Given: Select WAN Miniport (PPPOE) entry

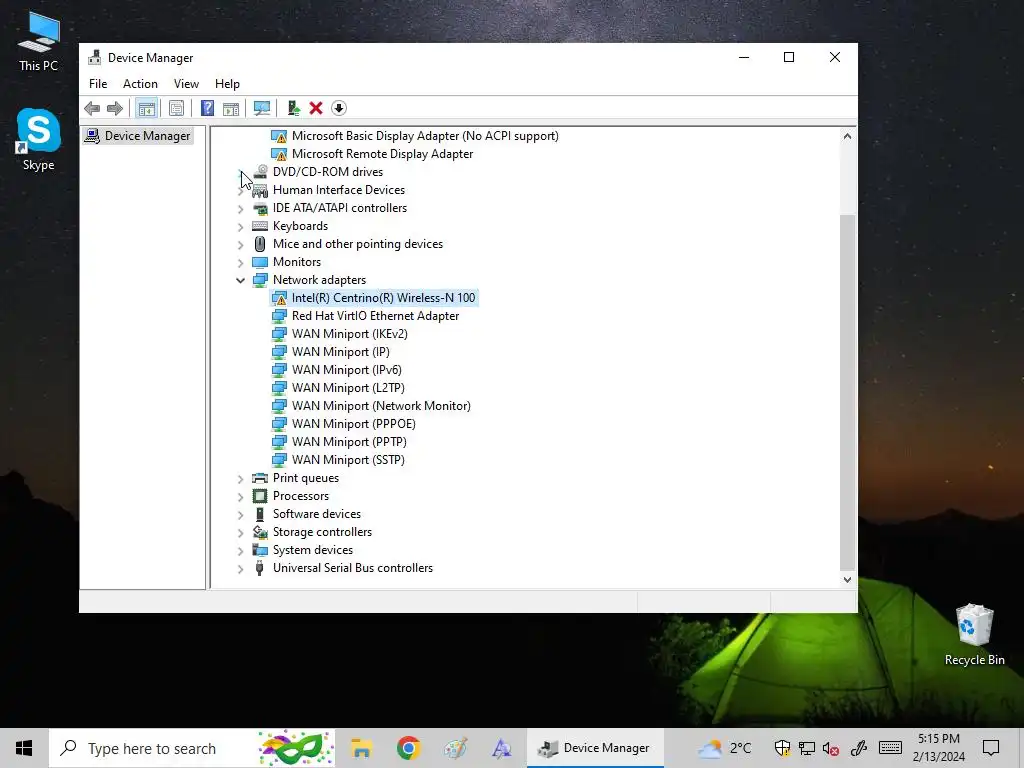Looking at the screenshot, I should point(353,424).
